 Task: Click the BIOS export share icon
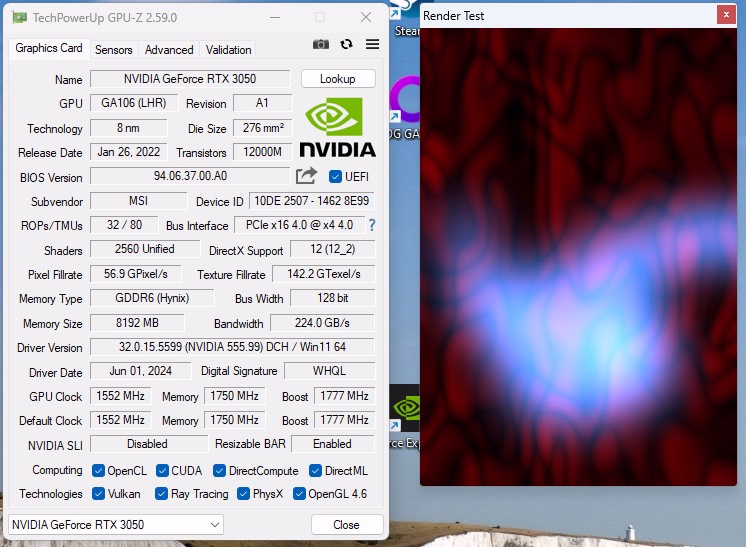306,176
